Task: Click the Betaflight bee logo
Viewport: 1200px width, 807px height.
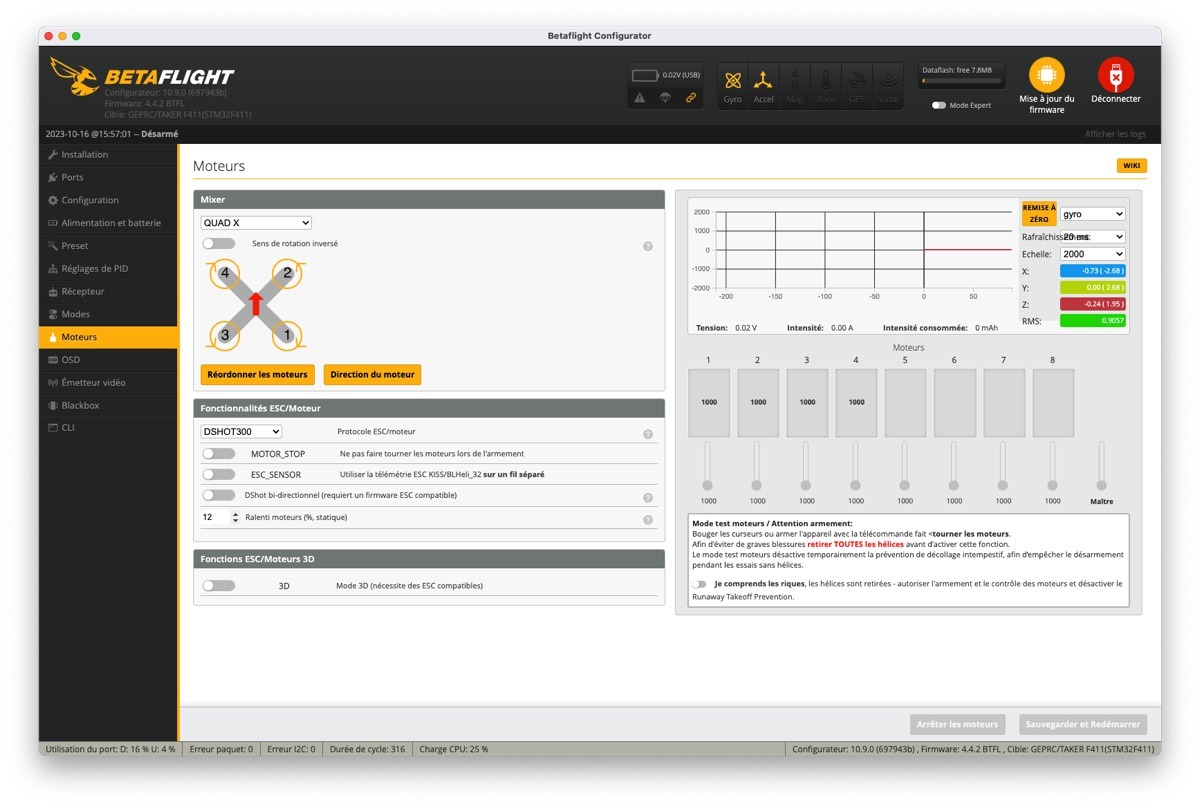Action: click(x=74, y=77)
